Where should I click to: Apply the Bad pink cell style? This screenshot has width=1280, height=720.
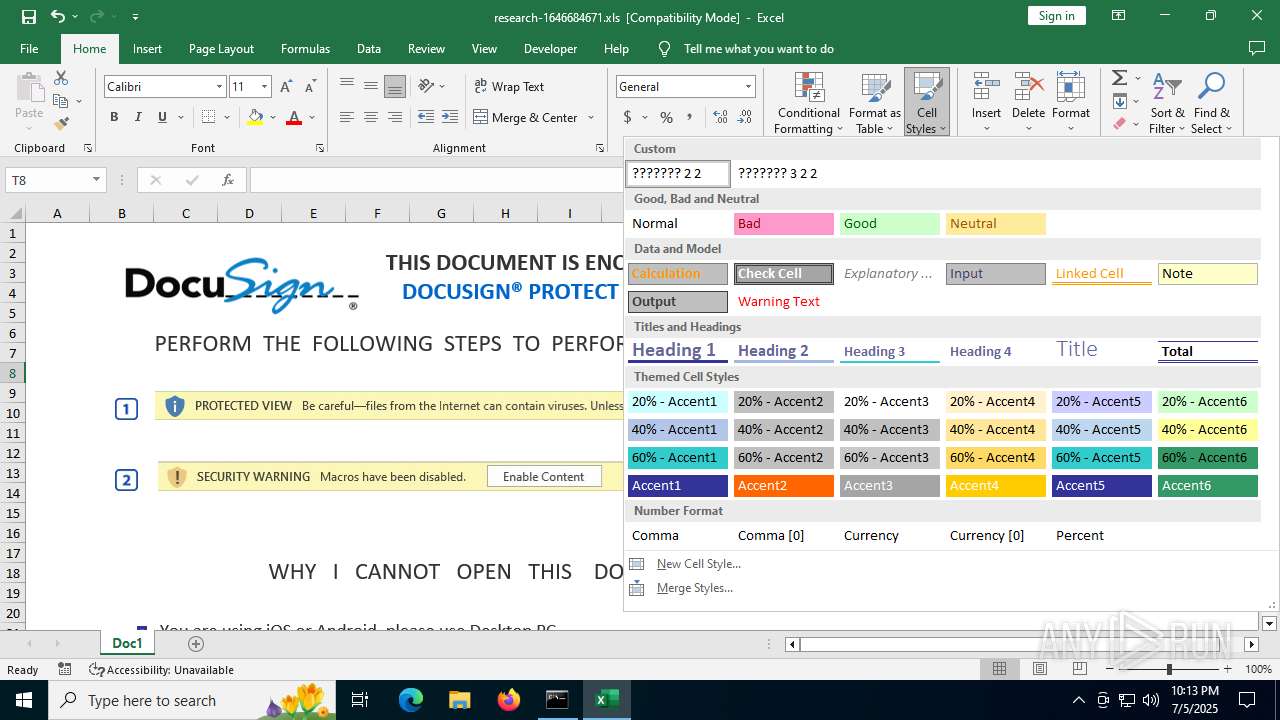(x=784, y=224)
